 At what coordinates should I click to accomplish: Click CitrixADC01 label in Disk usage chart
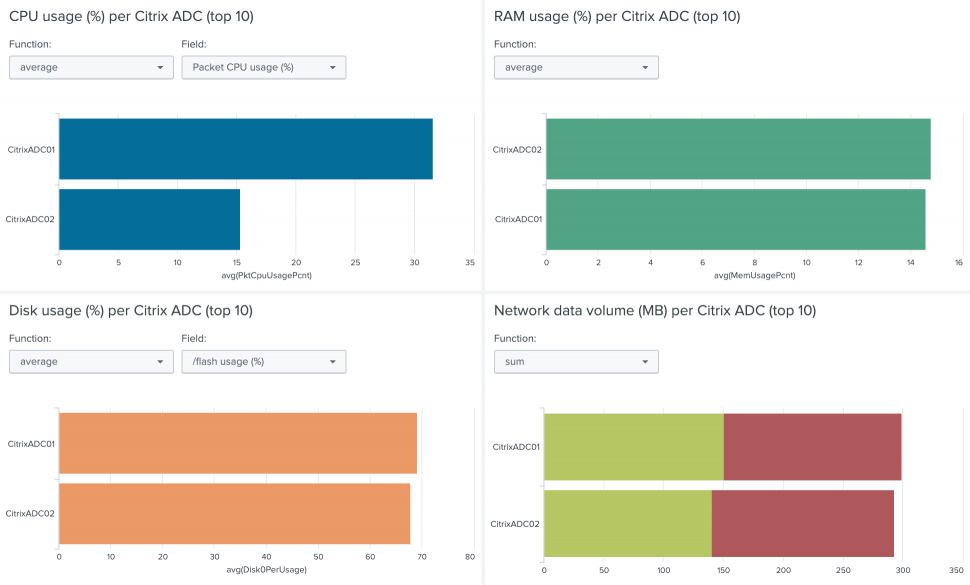point(31,444)
